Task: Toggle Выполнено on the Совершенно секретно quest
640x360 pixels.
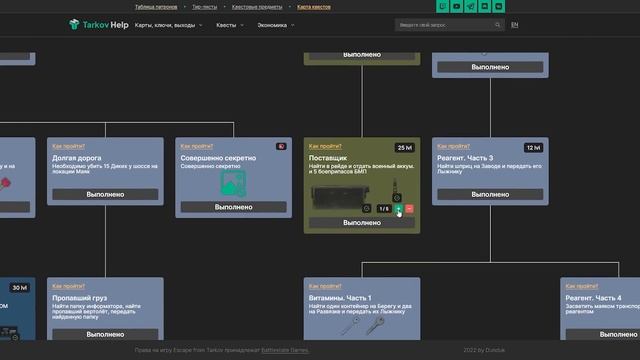Action: click(233, 207)
